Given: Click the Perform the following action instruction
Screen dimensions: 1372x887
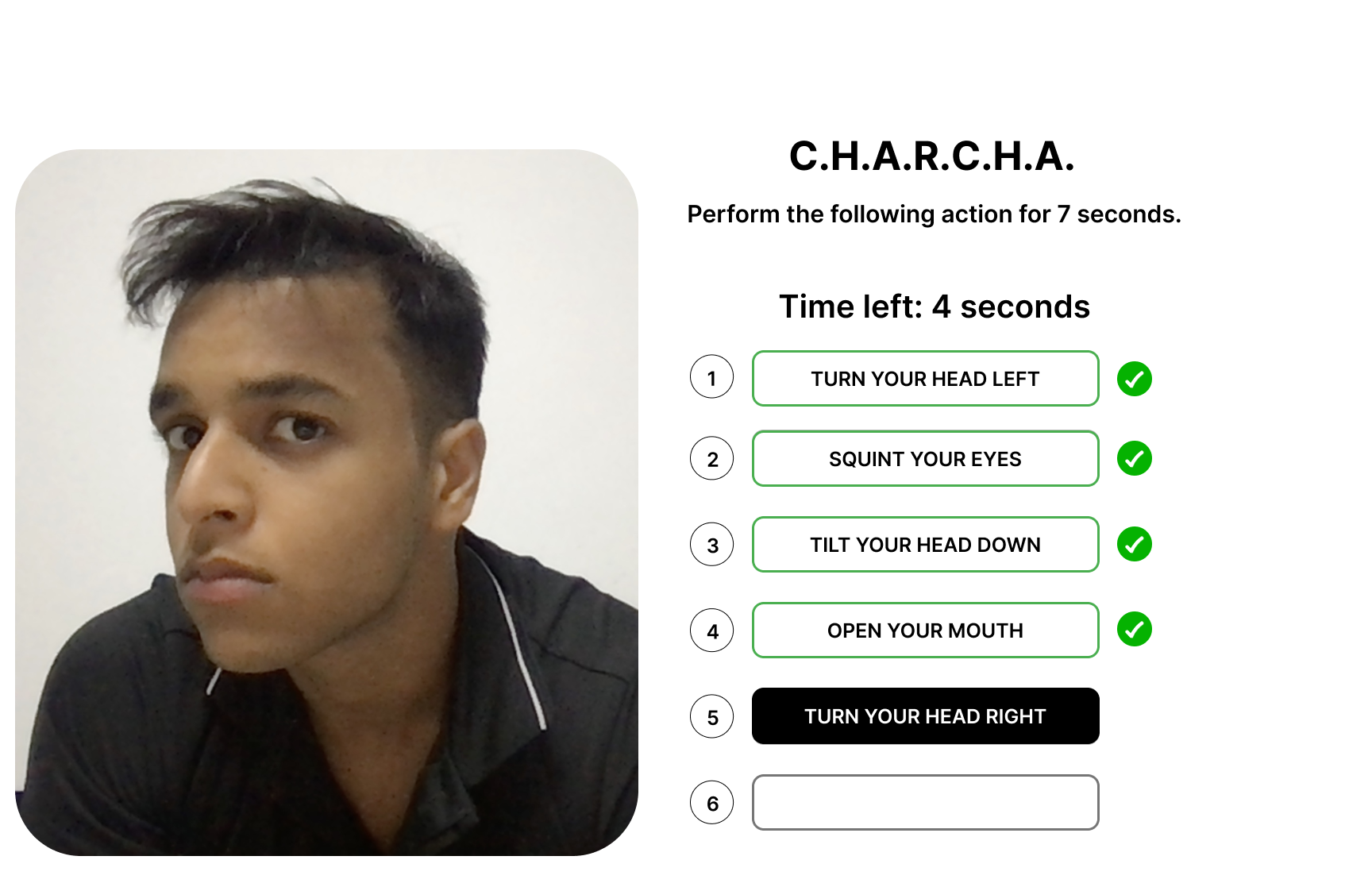Looking at the screenshot, I should (x=934, y=214).
